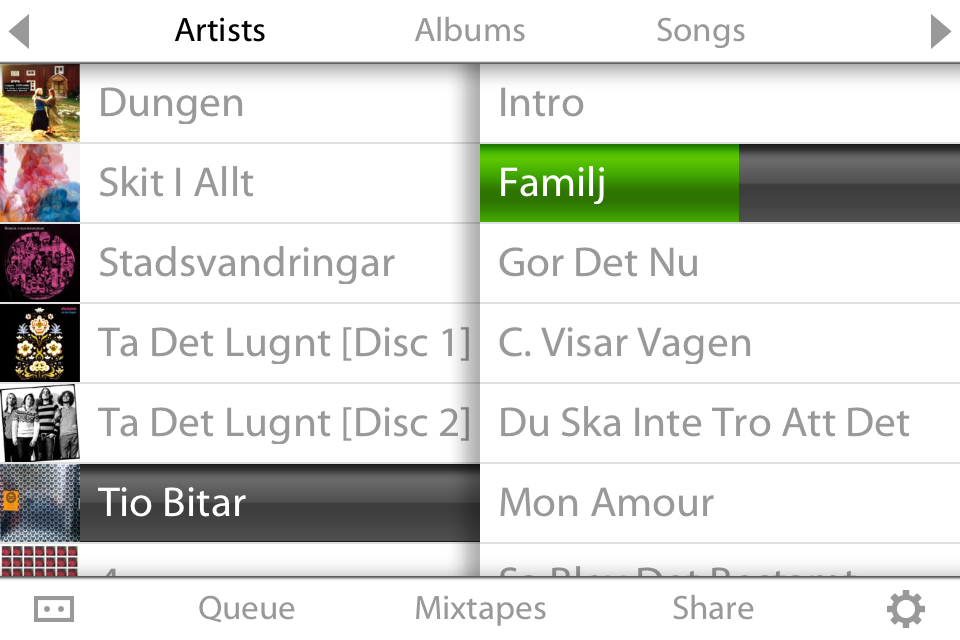Click the Stadsvandringar album artwork

point(40,263)
